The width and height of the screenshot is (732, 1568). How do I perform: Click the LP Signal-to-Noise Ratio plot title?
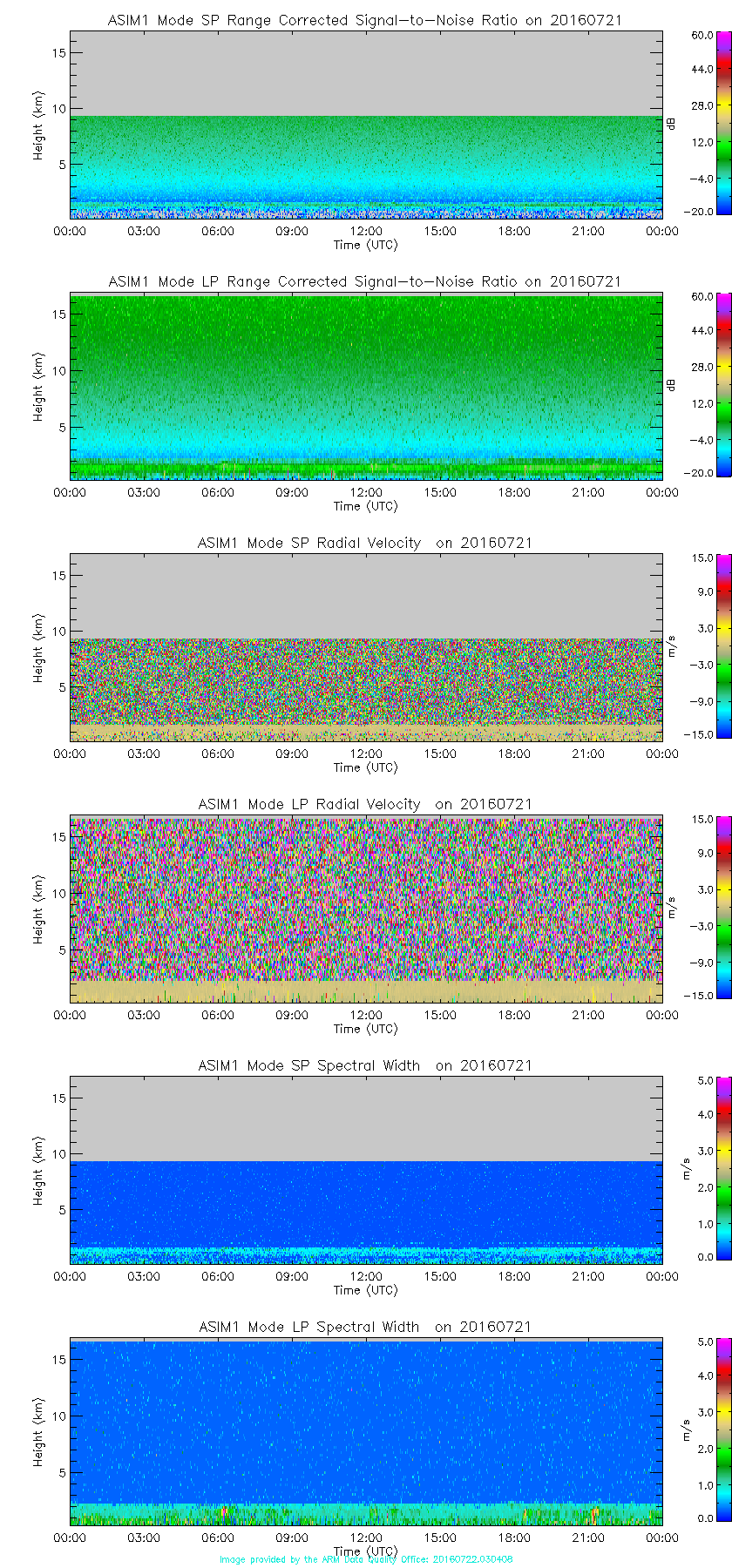(364, 281)
